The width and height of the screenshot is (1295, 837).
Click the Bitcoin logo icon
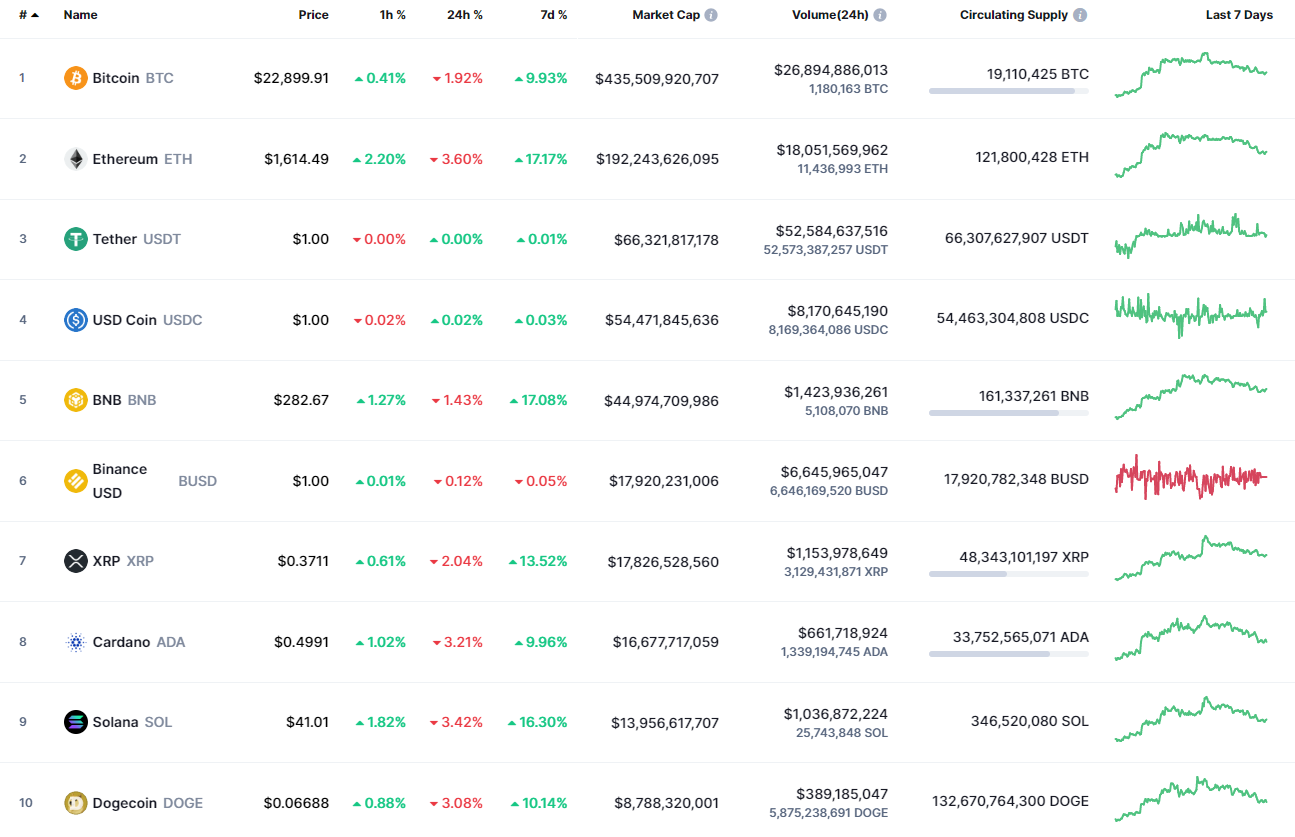(x=75, y=77)
